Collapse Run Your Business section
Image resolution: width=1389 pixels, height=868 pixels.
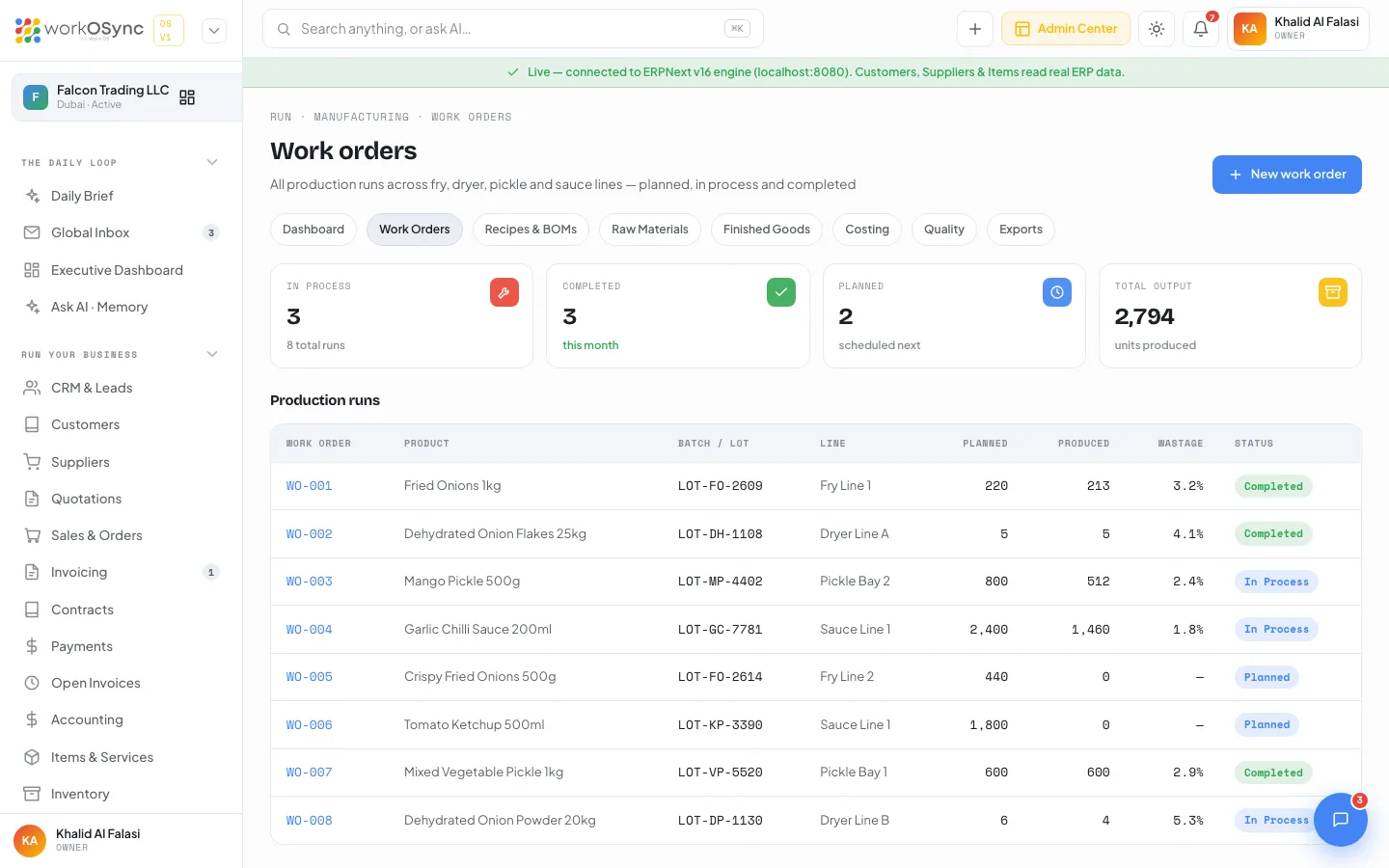tap(212, 354)
